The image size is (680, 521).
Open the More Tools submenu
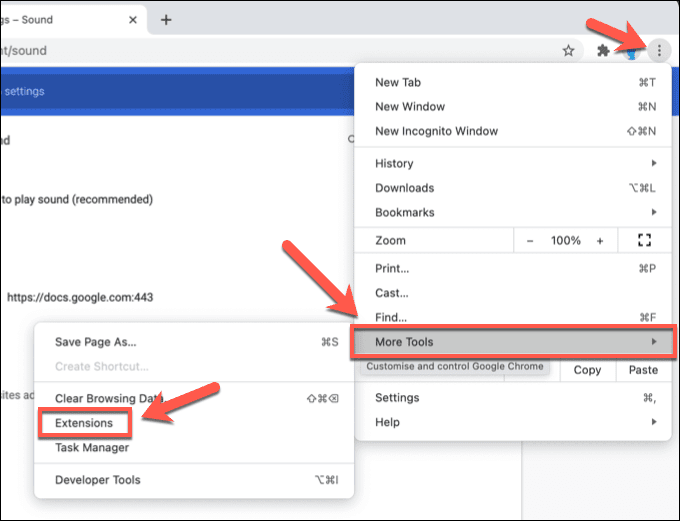pos(515,342)
